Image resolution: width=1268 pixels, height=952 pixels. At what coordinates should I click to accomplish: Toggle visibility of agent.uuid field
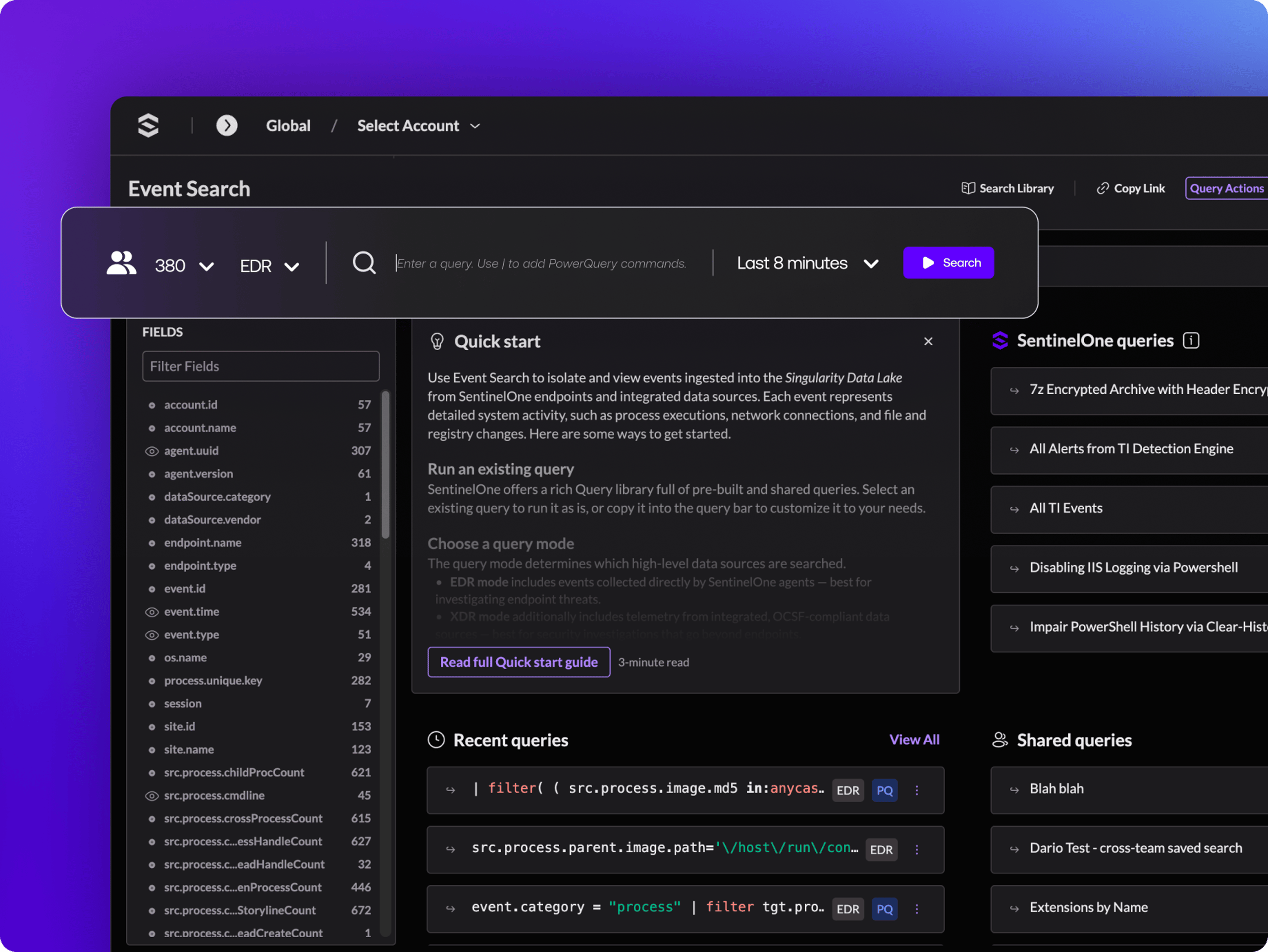click(x=152, y=451)
